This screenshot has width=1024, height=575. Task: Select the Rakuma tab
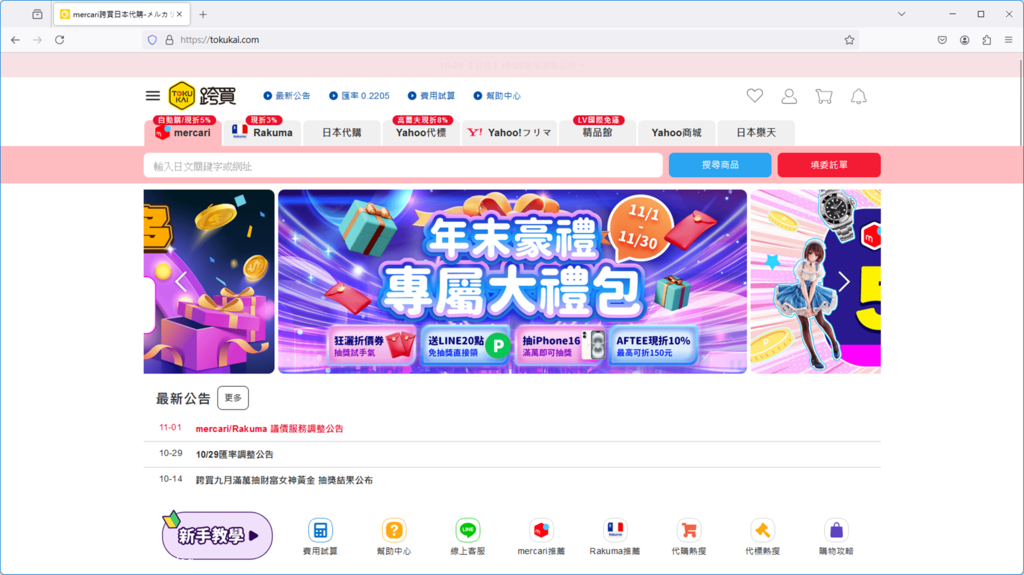point(262,133)
